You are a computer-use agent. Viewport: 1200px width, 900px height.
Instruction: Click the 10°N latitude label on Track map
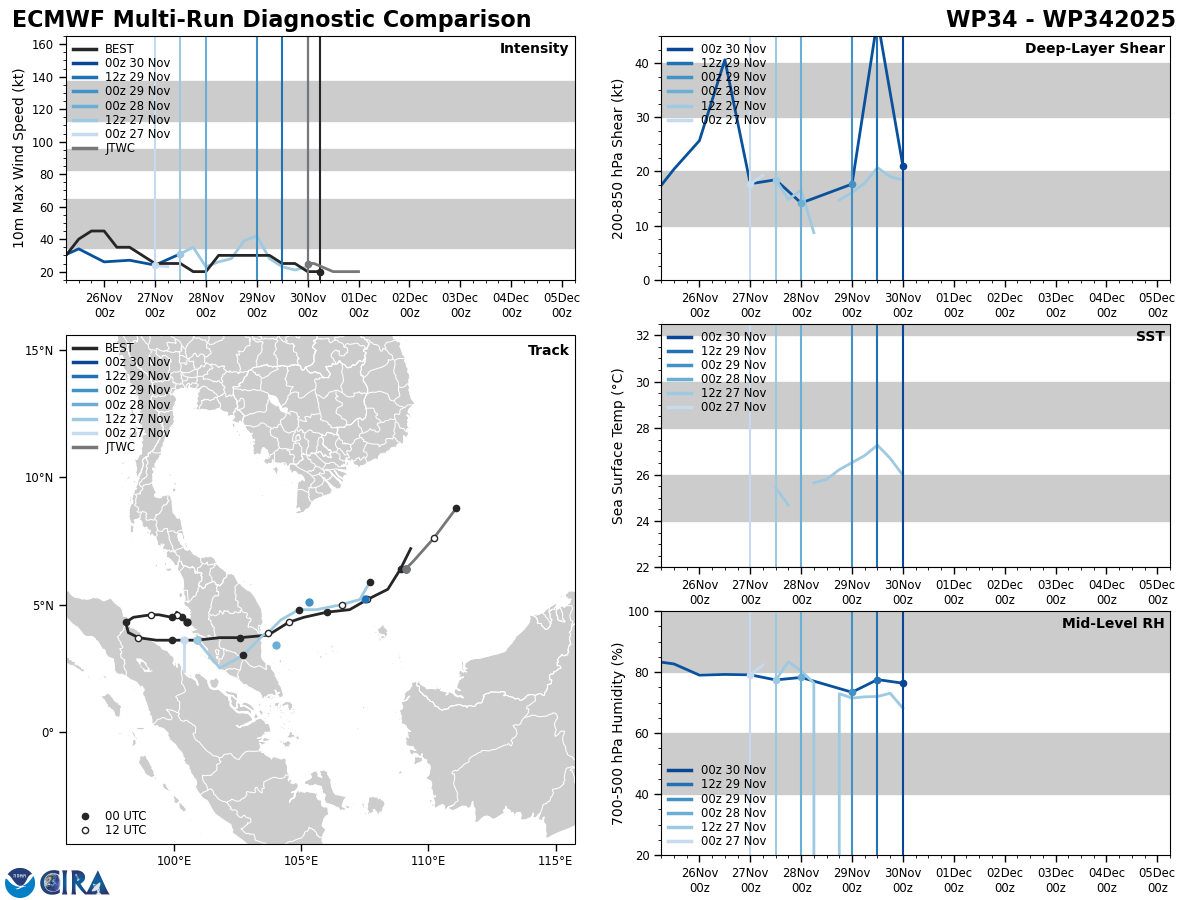[38, 478]
